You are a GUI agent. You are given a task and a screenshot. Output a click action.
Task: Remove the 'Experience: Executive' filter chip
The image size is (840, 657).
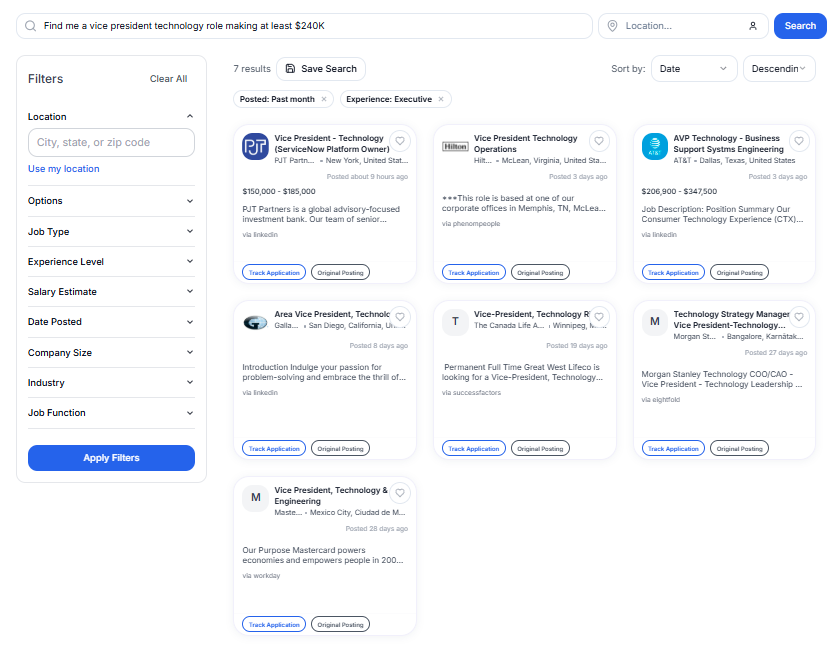pos(441,99)
